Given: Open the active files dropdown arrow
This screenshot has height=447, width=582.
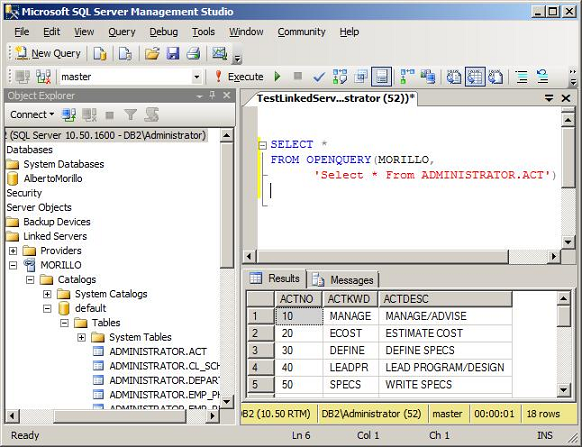Looking at the screenshot, I should click(x=549, y=98).
